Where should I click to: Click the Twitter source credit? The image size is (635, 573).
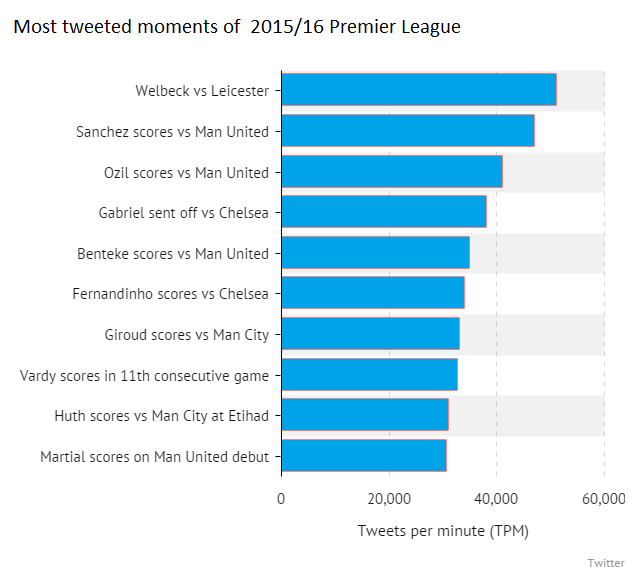pos(606,563)
